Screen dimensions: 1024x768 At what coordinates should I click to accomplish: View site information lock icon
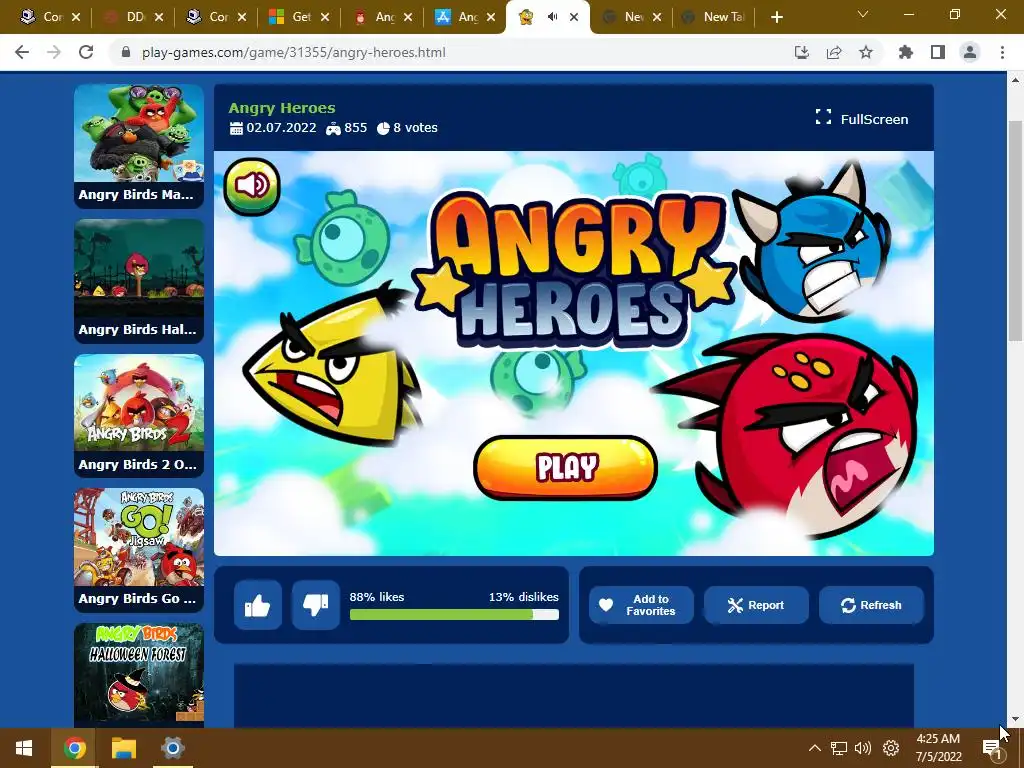[126, 52]
